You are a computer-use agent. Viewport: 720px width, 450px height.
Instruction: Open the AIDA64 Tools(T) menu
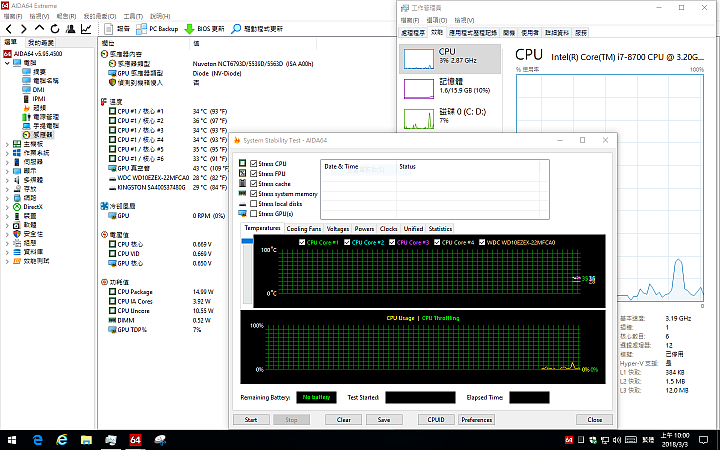[x=133, y=16]
